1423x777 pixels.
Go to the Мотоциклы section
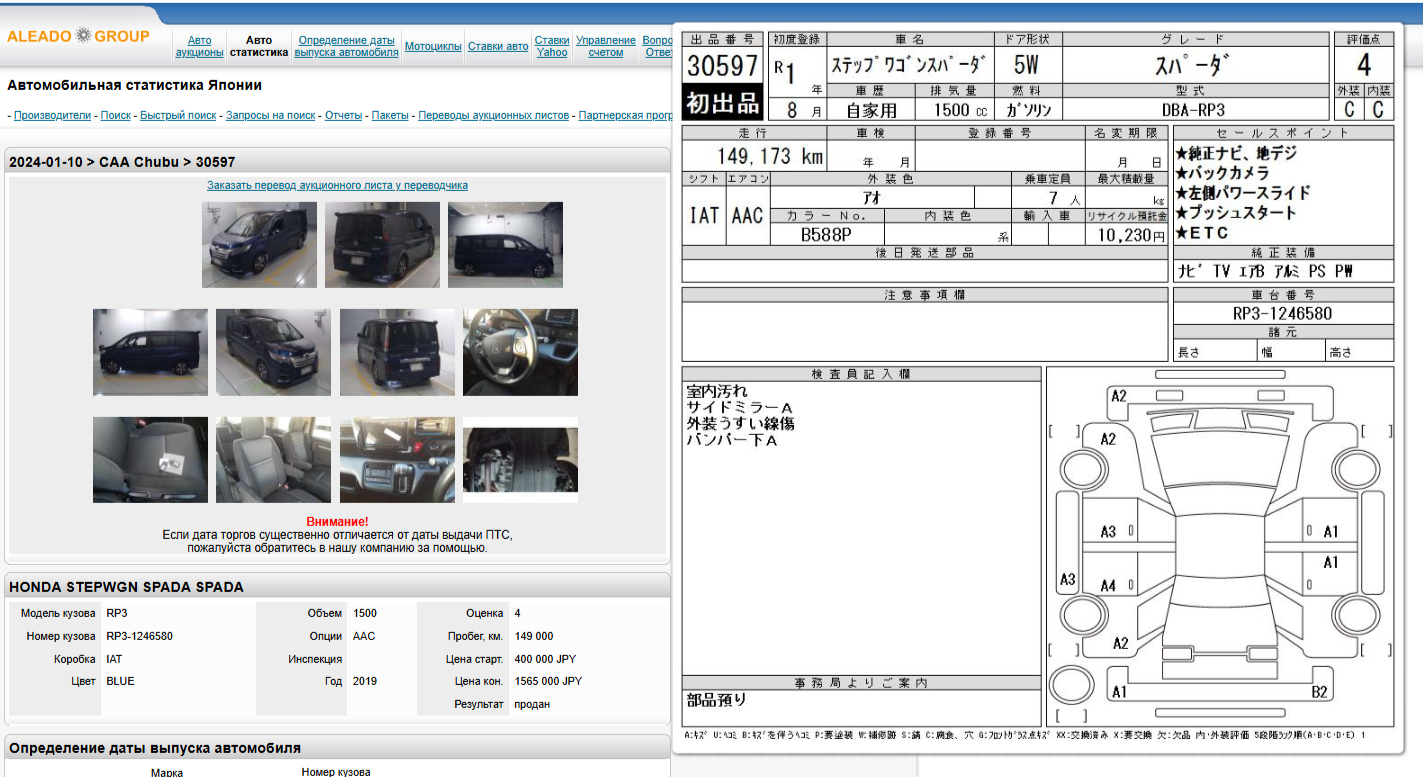[x=433, y=46]
